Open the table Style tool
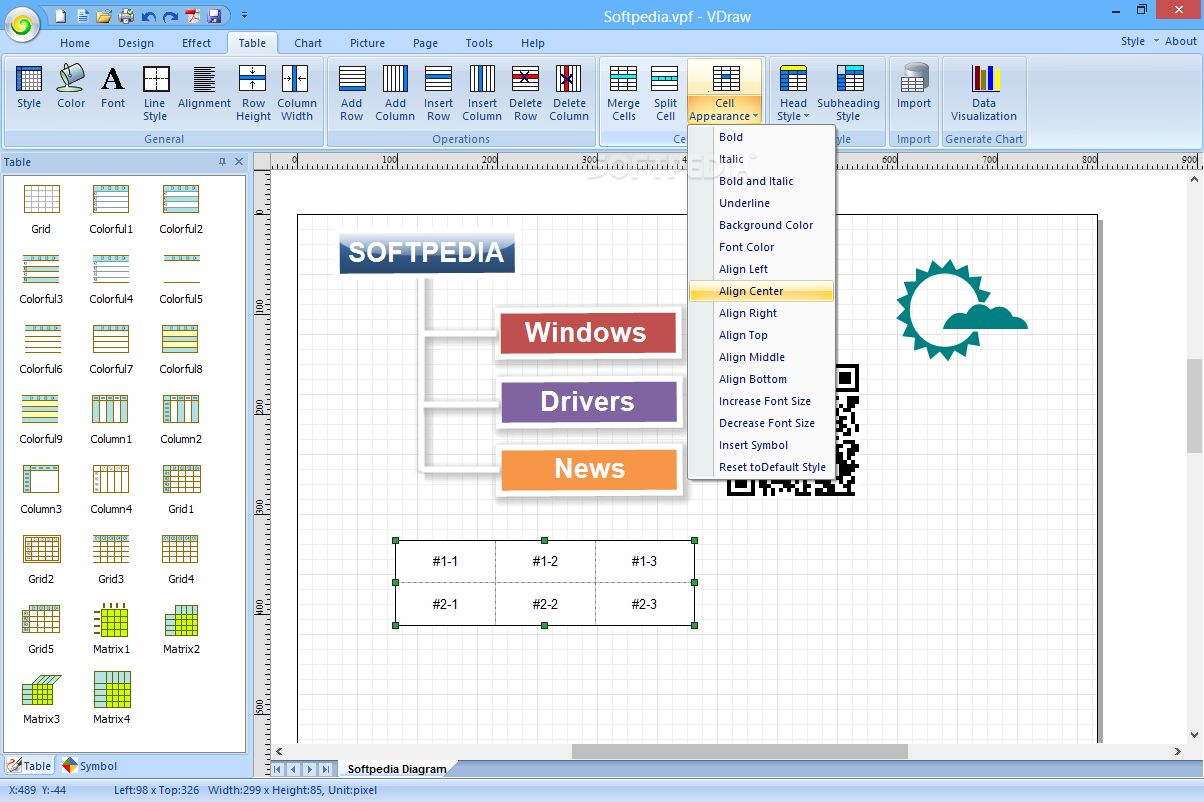Screen dimensions: 1204x802 coord(29,88)
